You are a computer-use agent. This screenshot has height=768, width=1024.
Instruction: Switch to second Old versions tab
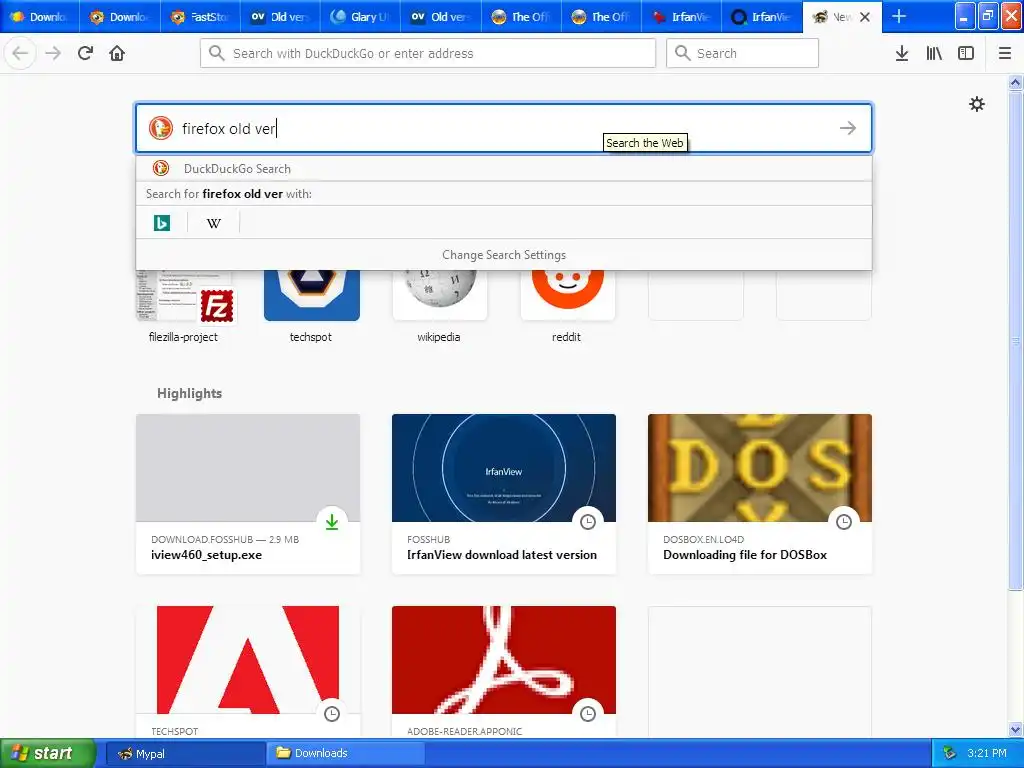point(440,17)
